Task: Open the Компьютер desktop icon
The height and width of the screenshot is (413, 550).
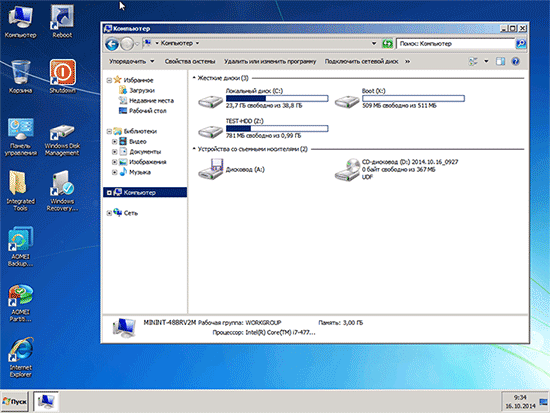Action: click(20, 22)
